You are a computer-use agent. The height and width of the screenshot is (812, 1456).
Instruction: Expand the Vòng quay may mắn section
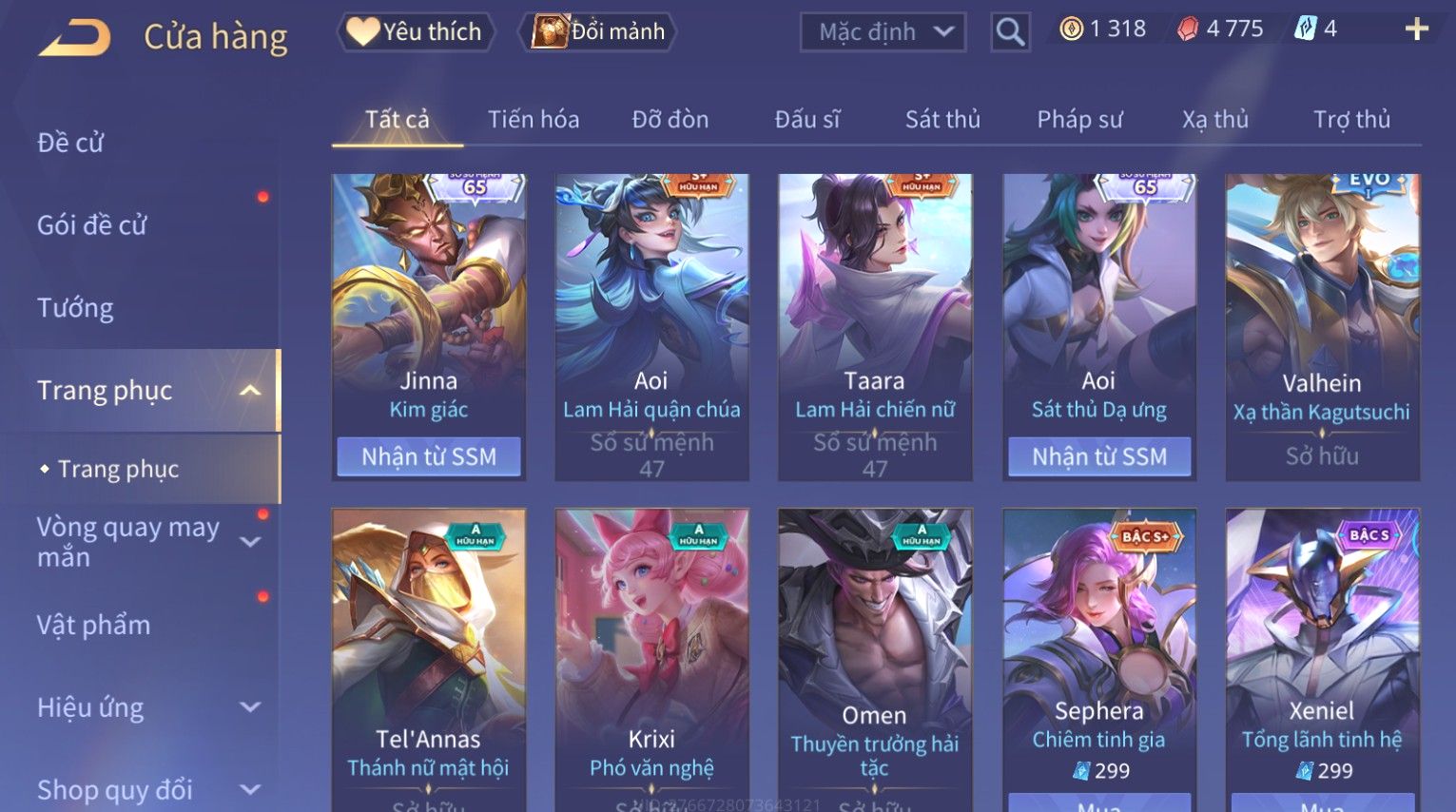click(250, 542)
